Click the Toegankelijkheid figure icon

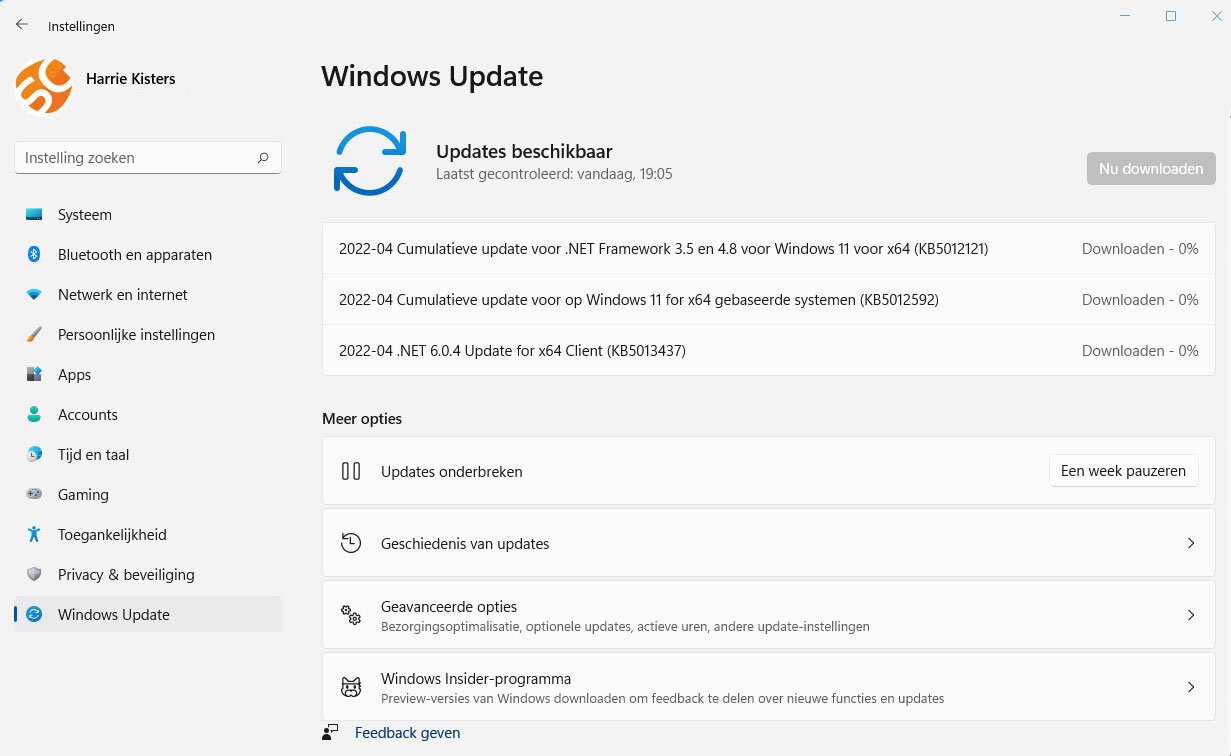[x=34, y=535]
